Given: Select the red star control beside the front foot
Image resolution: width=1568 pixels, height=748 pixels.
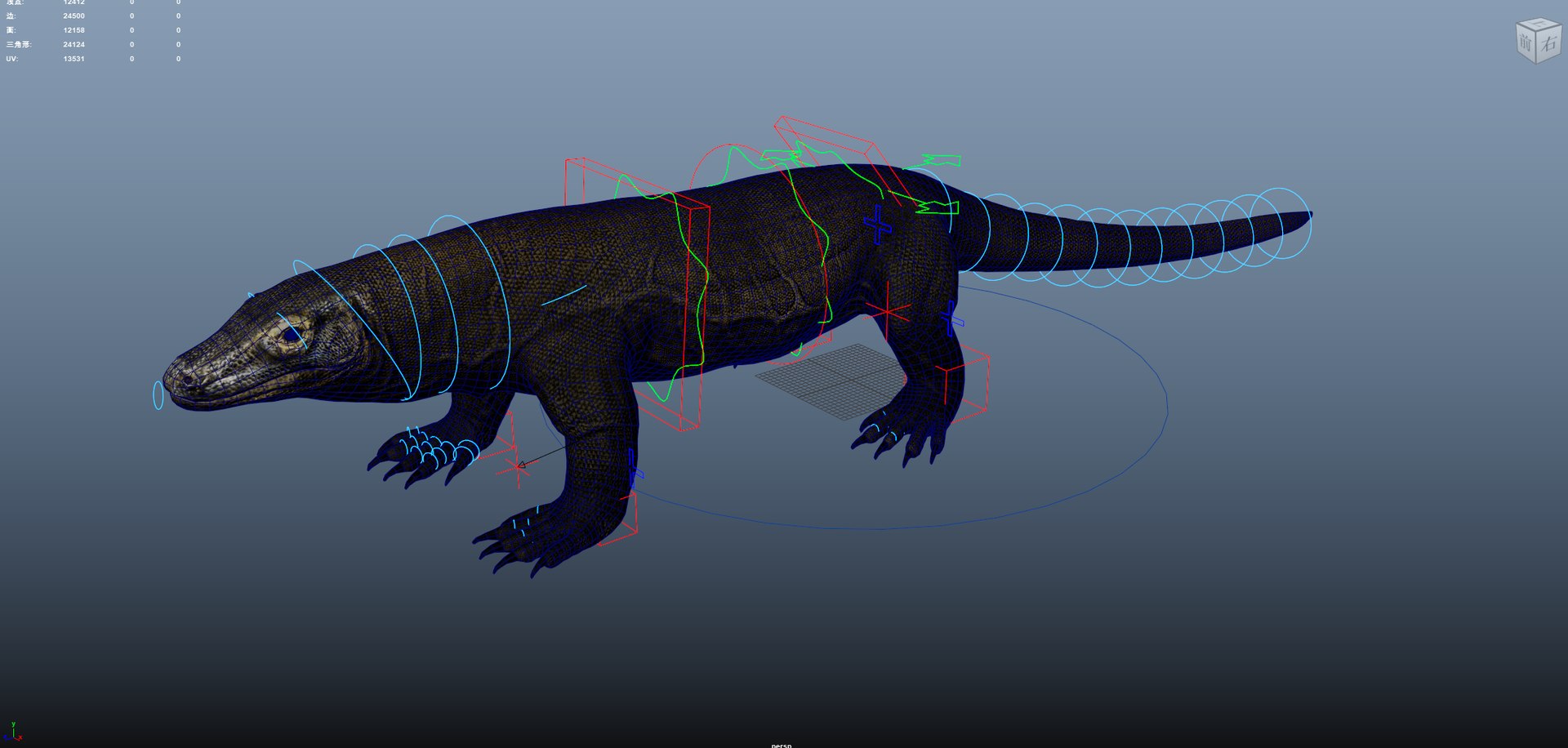Looking at the screenshot, I should tap(517, 466).
